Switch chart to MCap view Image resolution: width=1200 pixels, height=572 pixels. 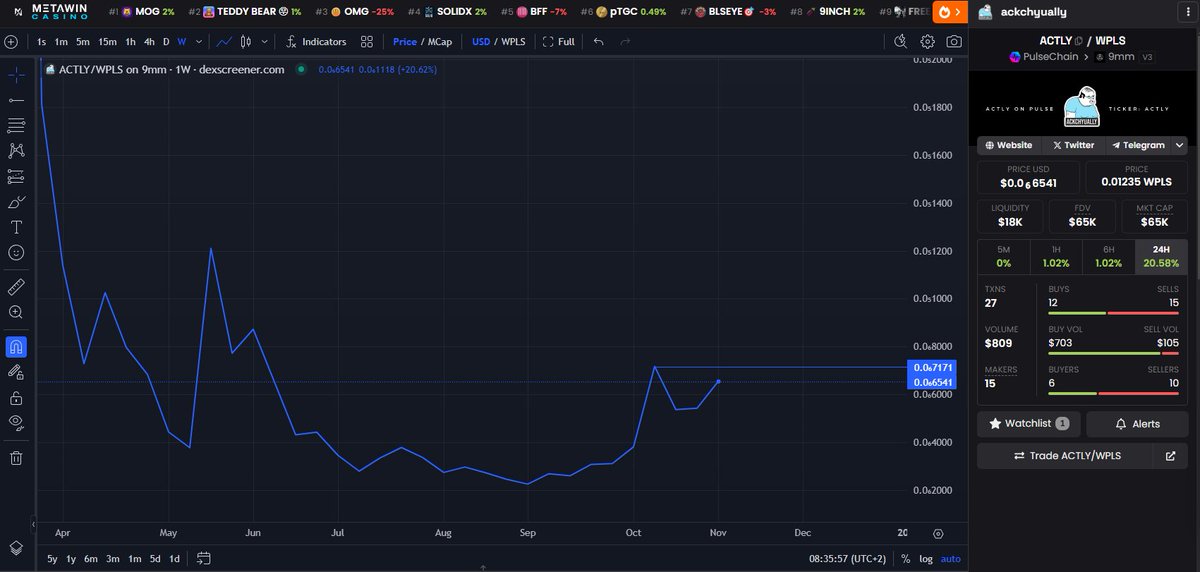pos(441,42)
